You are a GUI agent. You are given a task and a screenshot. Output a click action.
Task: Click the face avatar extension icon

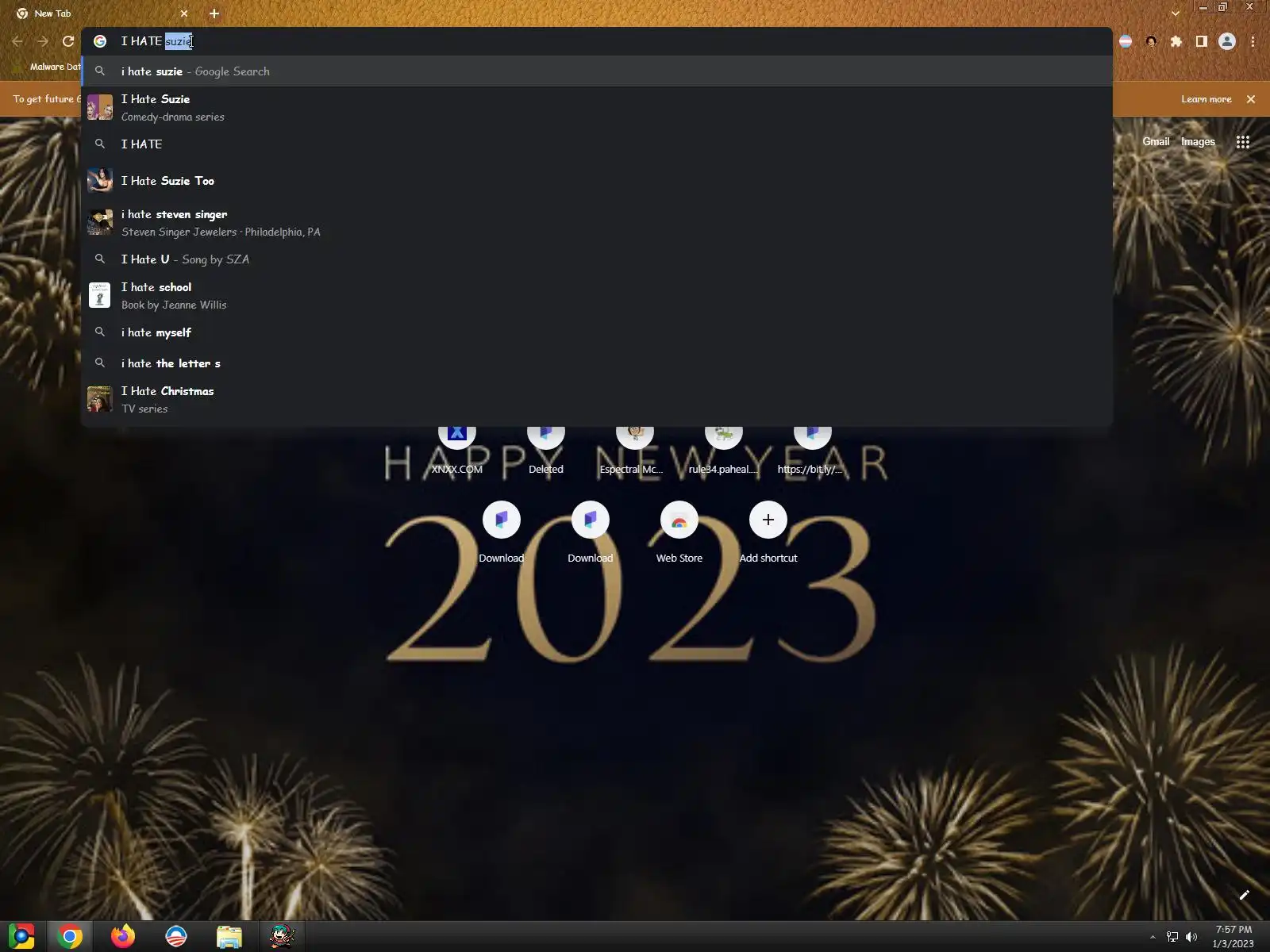coord(1151,41)
